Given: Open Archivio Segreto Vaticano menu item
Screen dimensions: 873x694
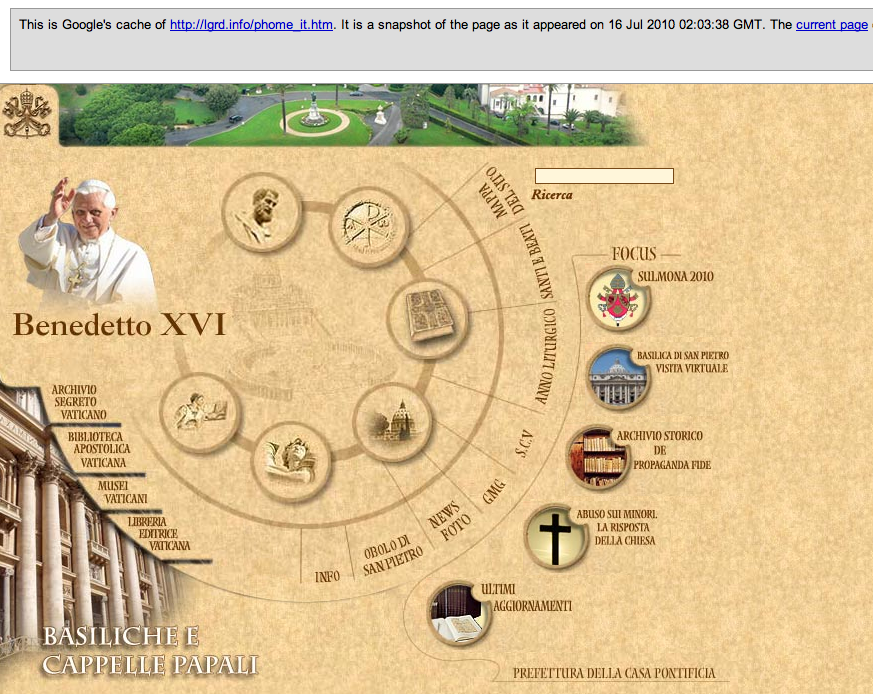Looking at the screenshot, I should 82,401.
